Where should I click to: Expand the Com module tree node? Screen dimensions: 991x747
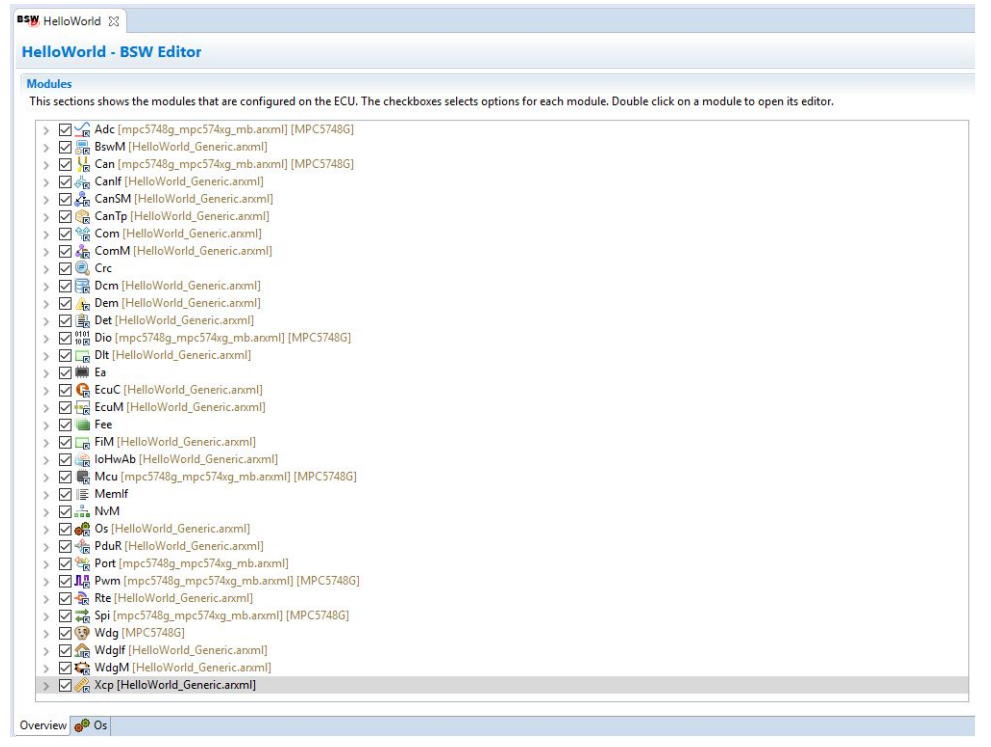[46, 234]
